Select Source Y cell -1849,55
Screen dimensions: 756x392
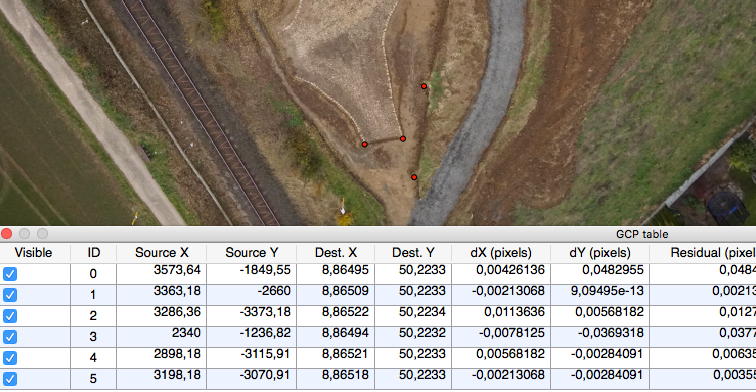pos(252,273)
